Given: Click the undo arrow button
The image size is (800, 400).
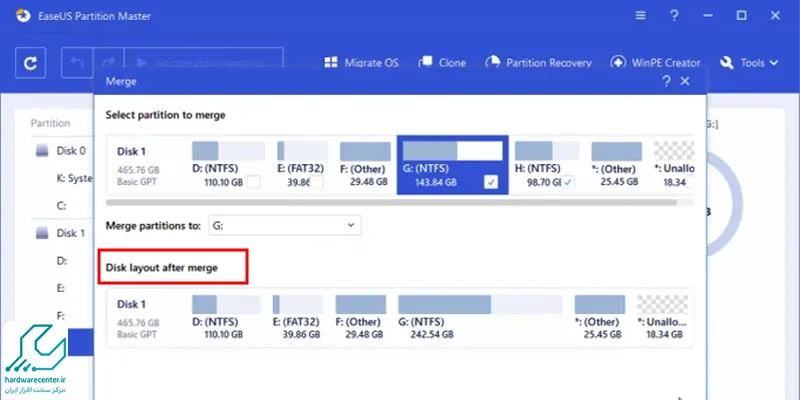Looking at the screenshot, I should coord(77,63).
